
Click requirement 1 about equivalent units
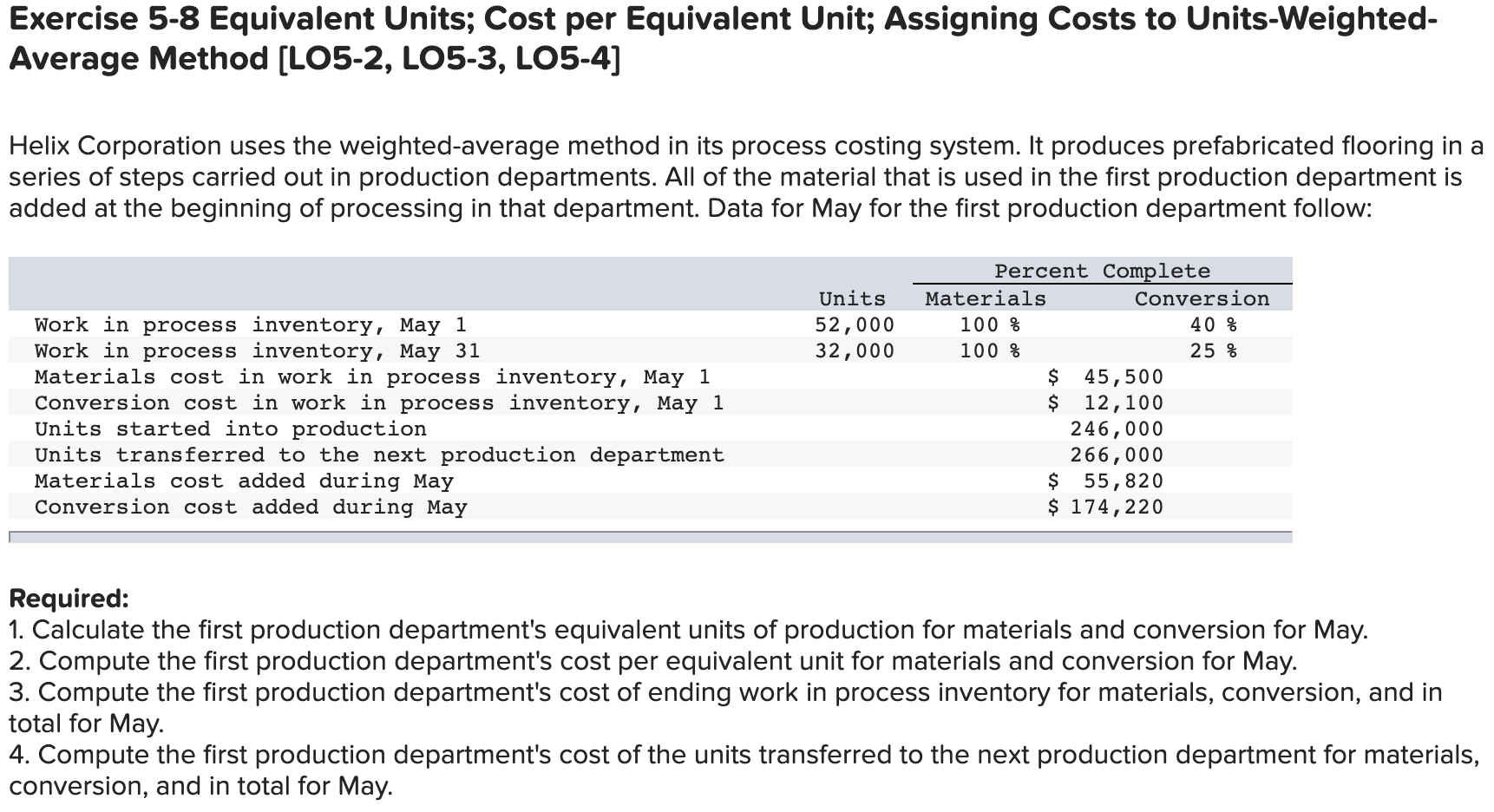click(602, 628)
